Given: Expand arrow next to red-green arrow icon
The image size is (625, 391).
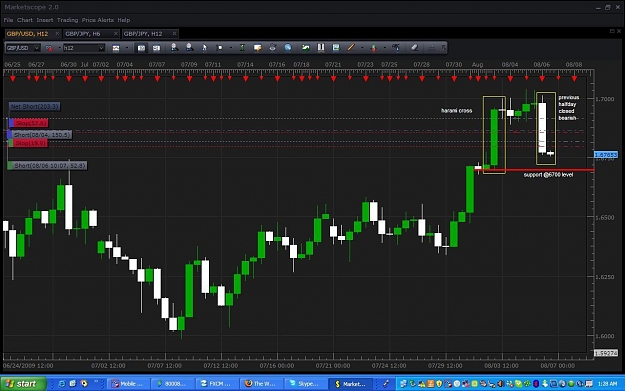Looking at the screenshot, I should [x=384, y=48].
